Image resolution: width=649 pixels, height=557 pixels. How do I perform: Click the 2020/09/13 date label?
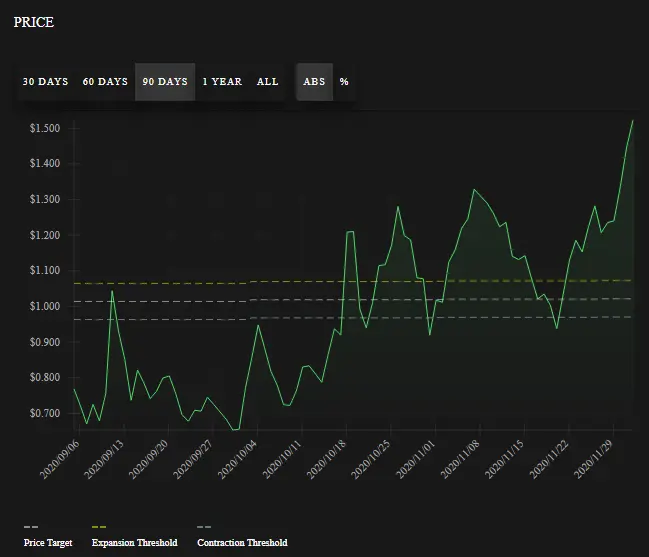pos(104,459)
